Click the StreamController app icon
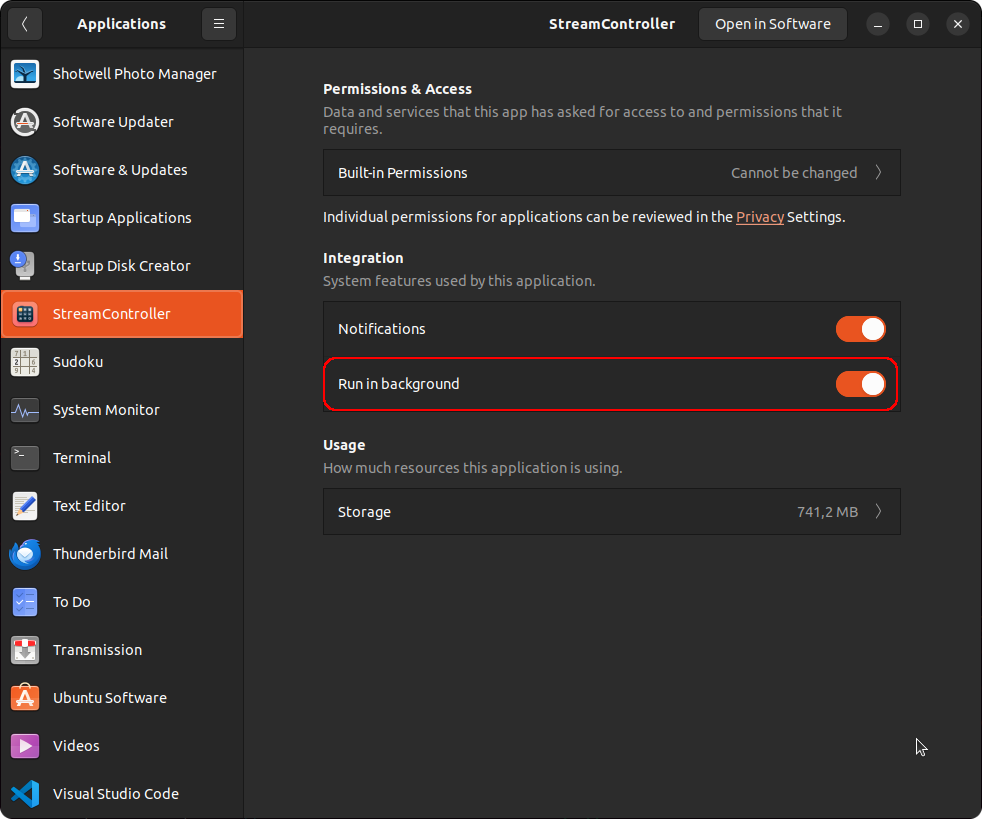The image size is (982, 819). click(x=25, y=314)
